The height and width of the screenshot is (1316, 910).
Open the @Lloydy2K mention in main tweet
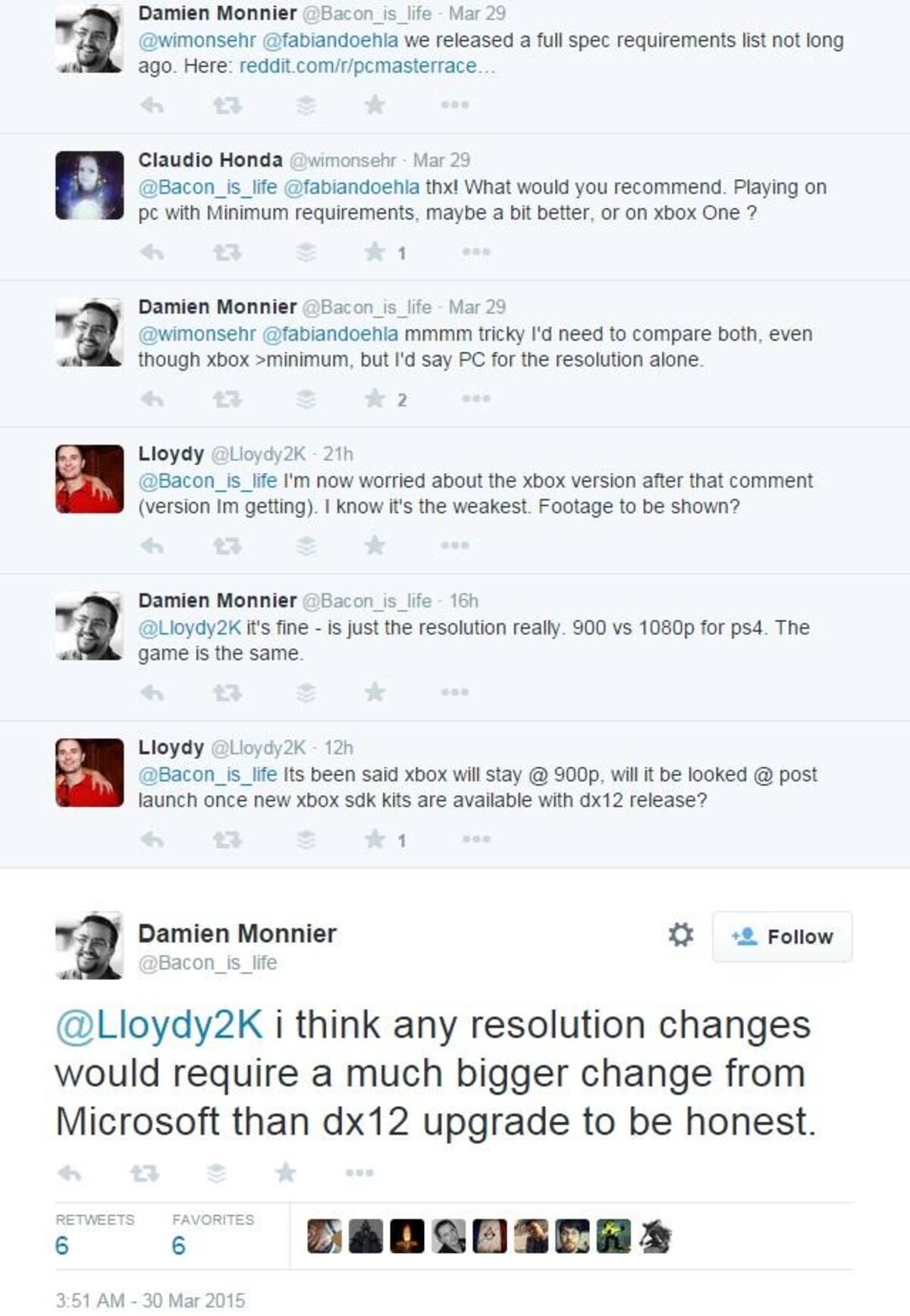[159, 1025]
